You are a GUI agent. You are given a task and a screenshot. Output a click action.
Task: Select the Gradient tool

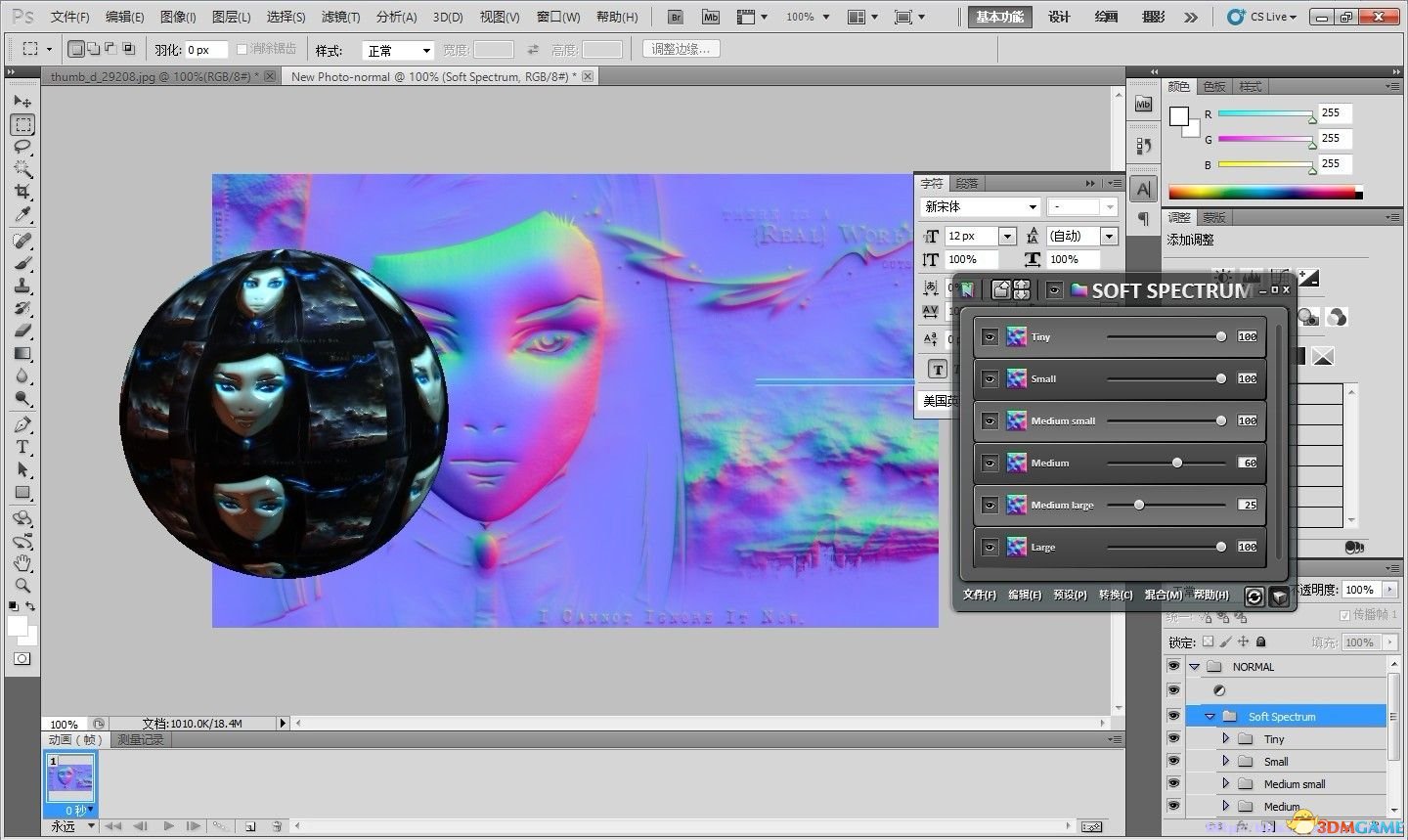[22, 353]
